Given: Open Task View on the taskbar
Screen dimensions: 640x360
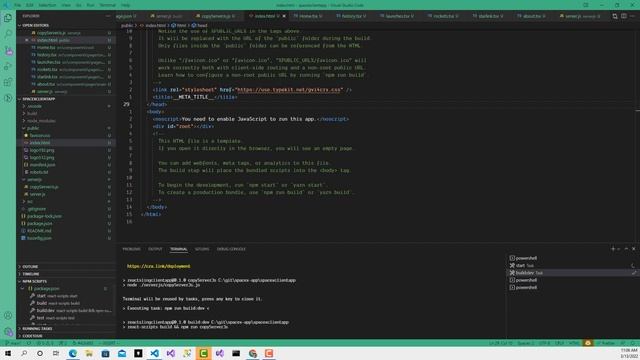Looking at the screenshot, I should pyautogui.click(x=56, y=353).
